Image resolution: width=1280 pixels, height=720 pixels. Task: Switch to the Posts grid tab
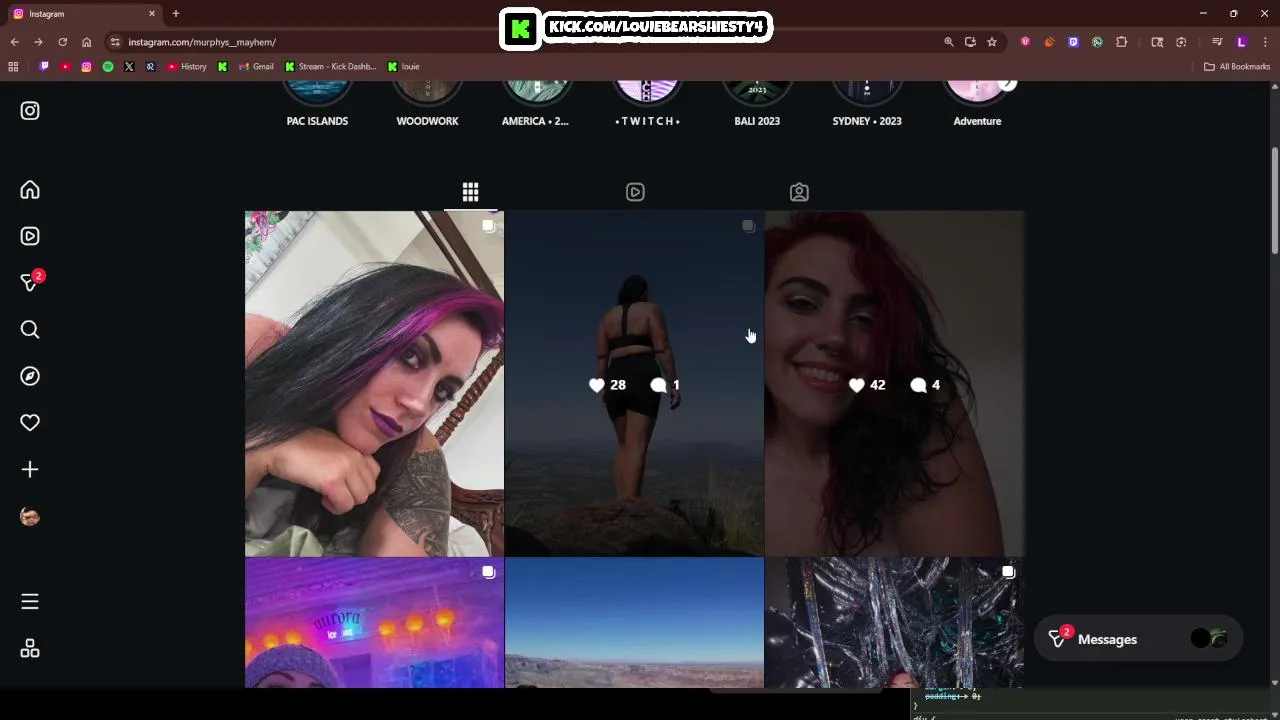pyautogui.click(x=470, y=191)
